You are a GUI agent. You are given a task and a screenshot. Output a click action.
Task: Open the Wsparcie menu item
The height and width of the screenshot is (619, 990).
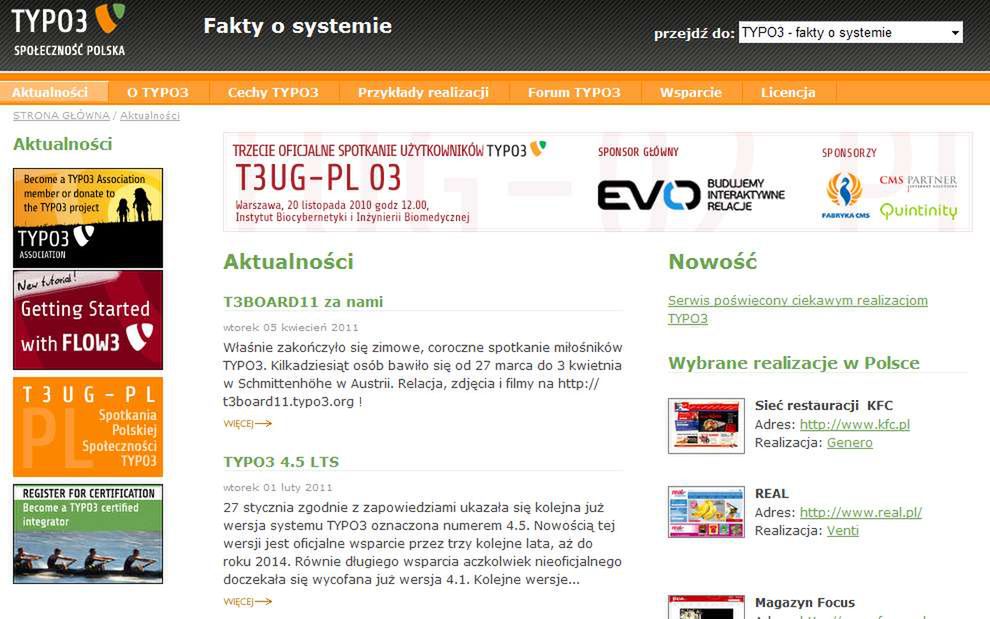(691, 92)
